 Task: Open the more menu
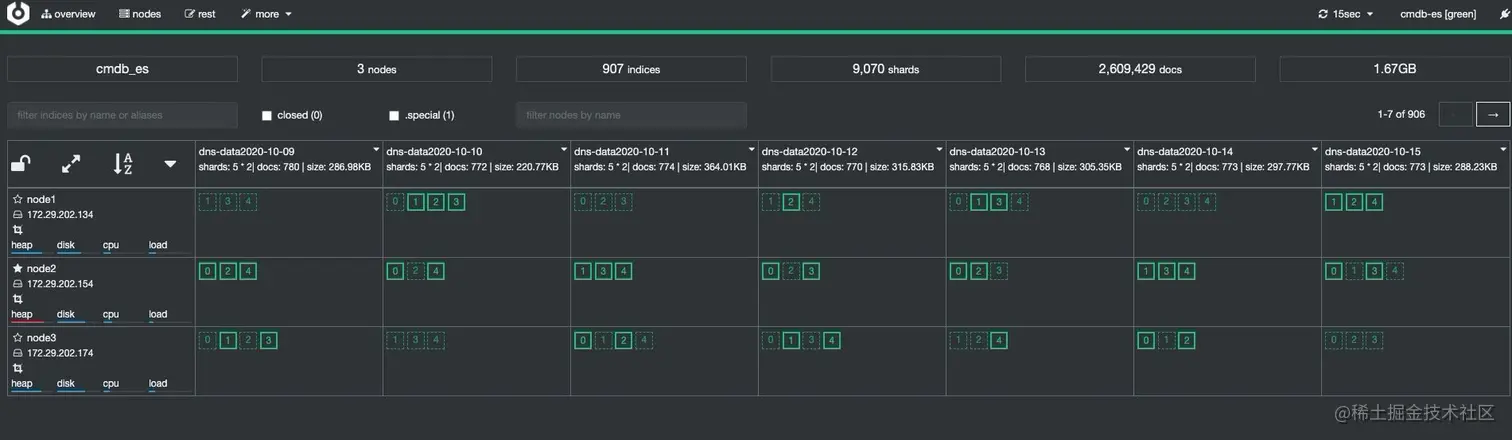click(x=266, y=14)
